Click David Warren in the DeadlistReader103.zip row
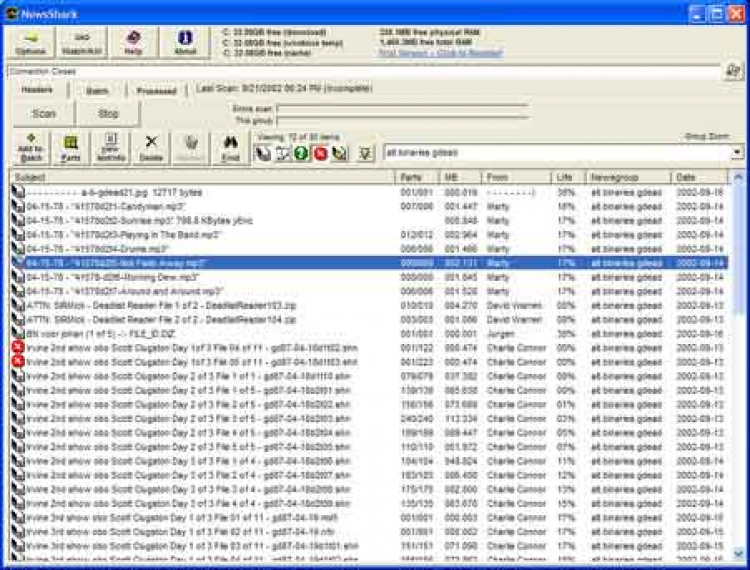 tap(514, 306)
